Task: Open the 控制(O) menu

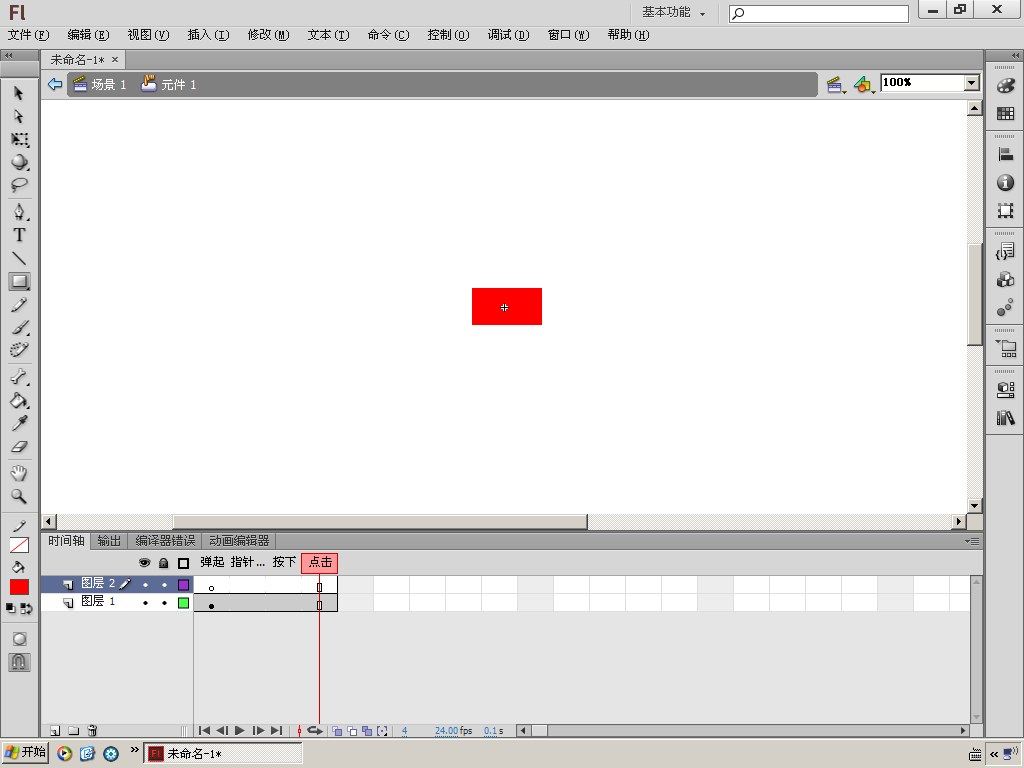Action: click(x=449, y=35)
